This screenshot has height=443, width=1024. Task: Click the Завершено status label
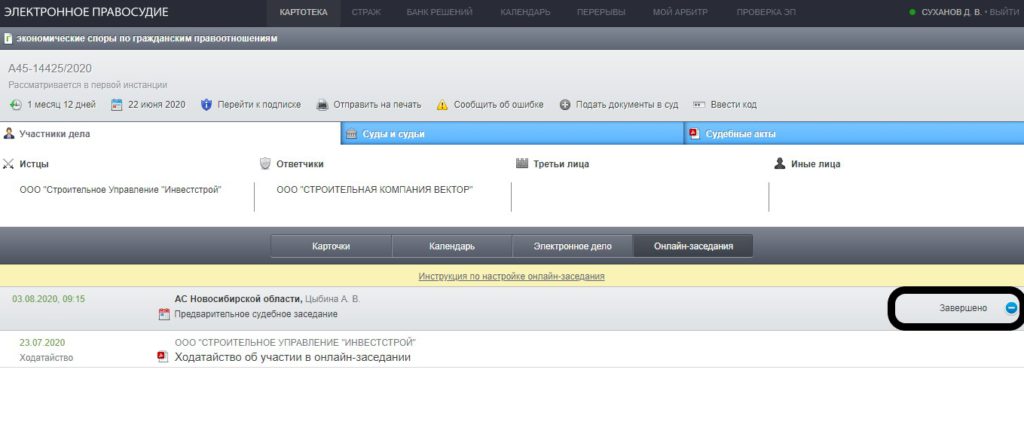963,308
